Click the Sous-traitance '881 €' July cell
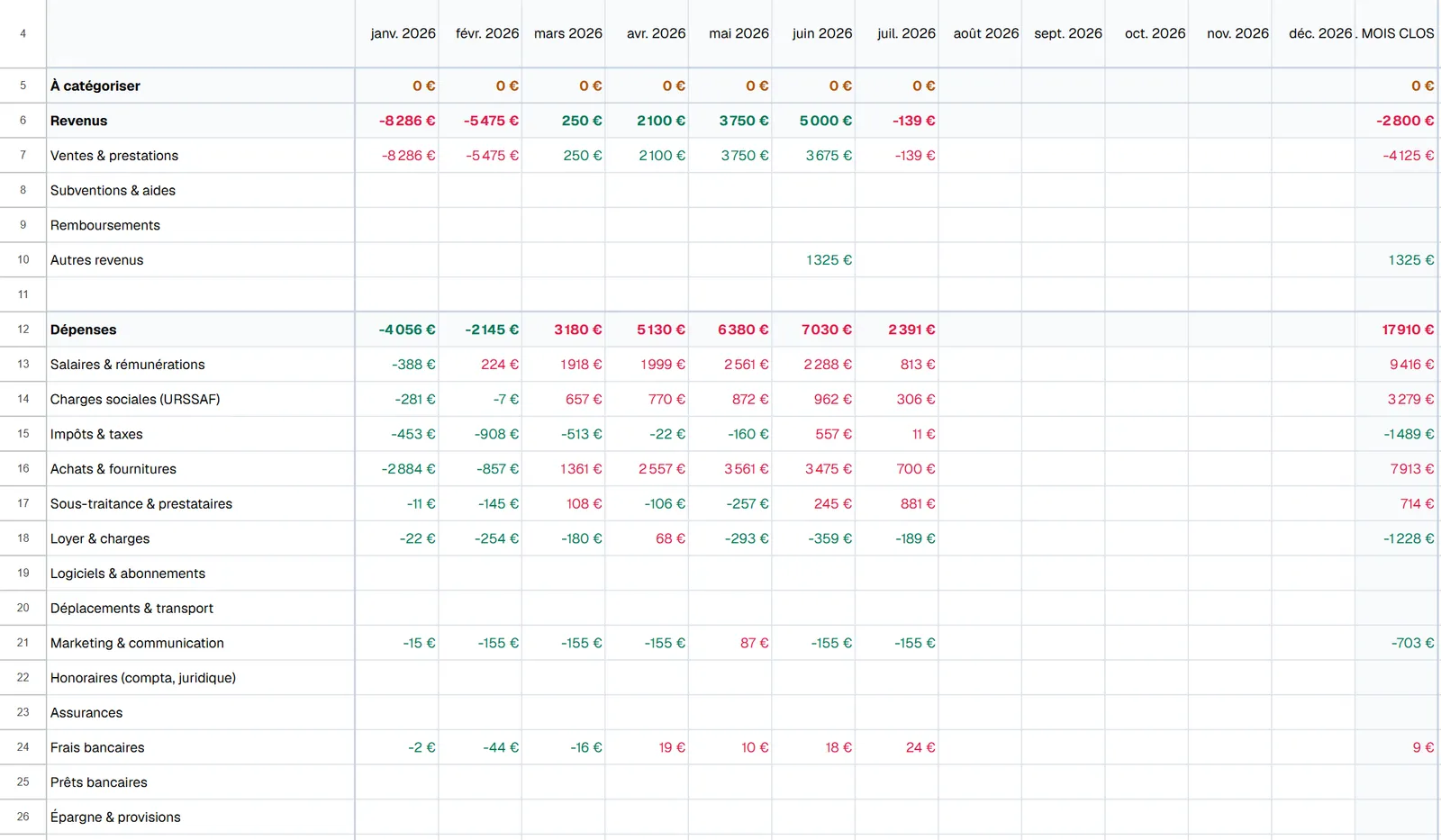This screenshot has height=840, width=1441. point(897,503)
